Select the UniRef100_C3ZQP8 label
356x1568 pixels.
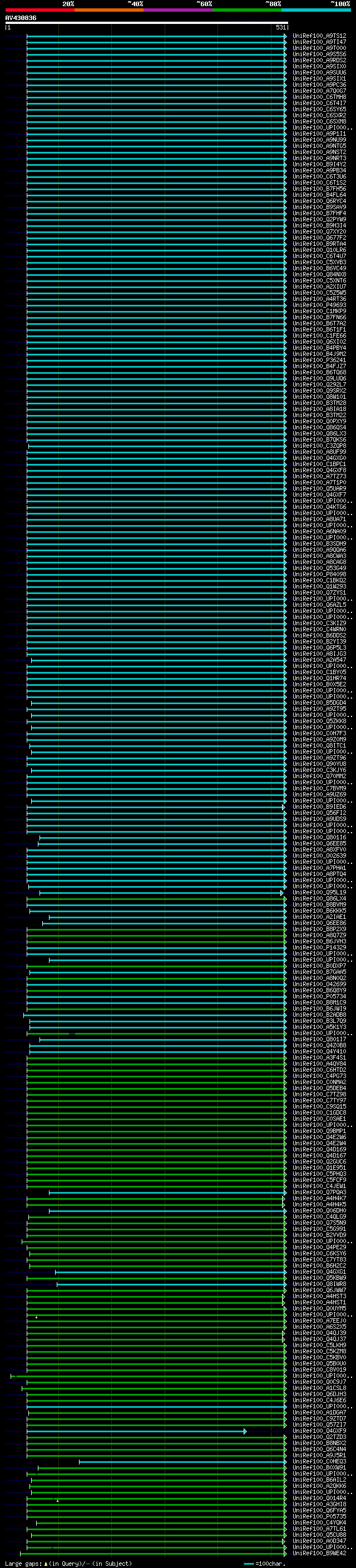click(x=319, y=446)
